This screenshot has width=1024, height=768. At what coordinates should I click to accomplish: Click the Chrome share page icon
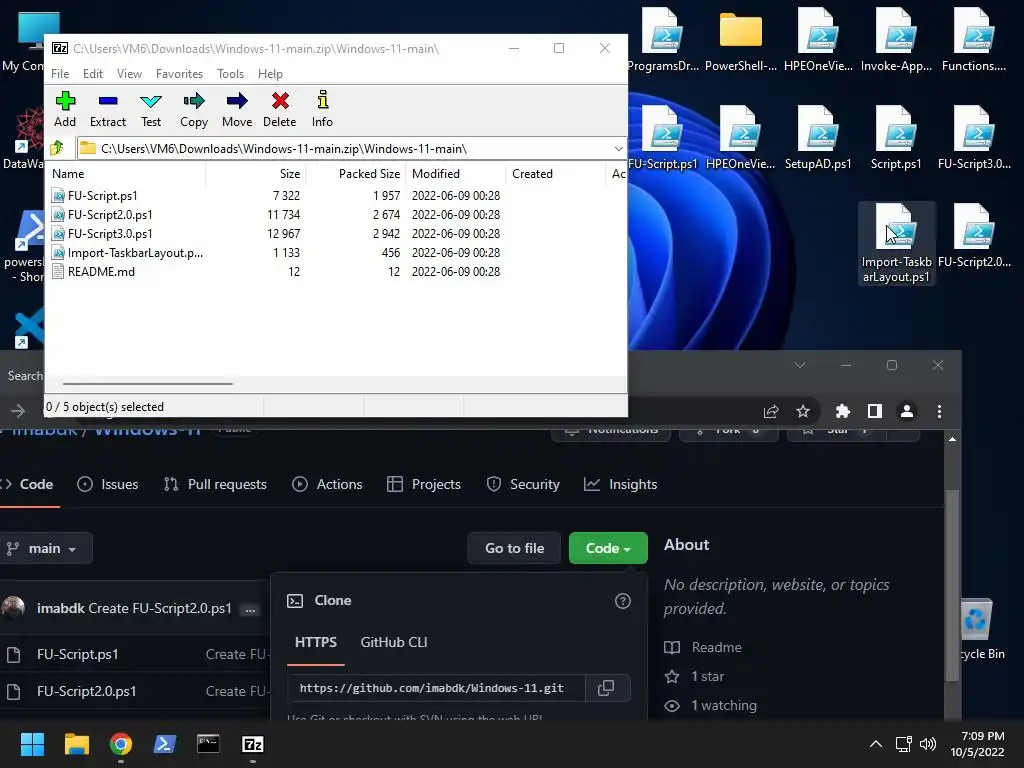pos(771,411)
